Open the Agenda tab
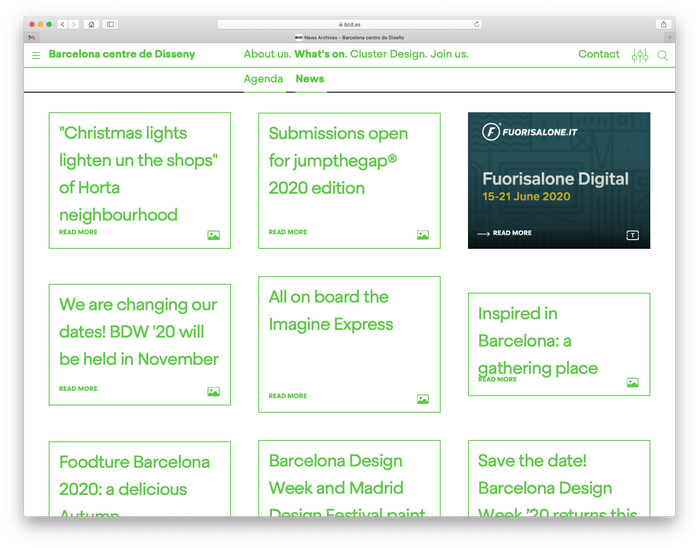699x548 pixels. coord(263,79)
